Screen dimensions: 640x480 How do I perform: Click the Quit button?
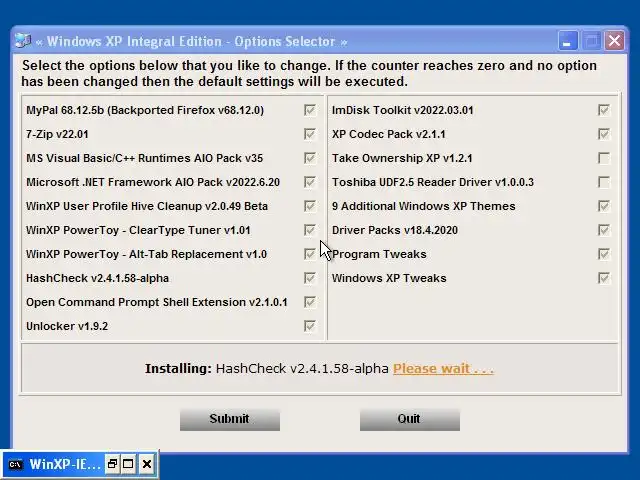pos(410,420)
